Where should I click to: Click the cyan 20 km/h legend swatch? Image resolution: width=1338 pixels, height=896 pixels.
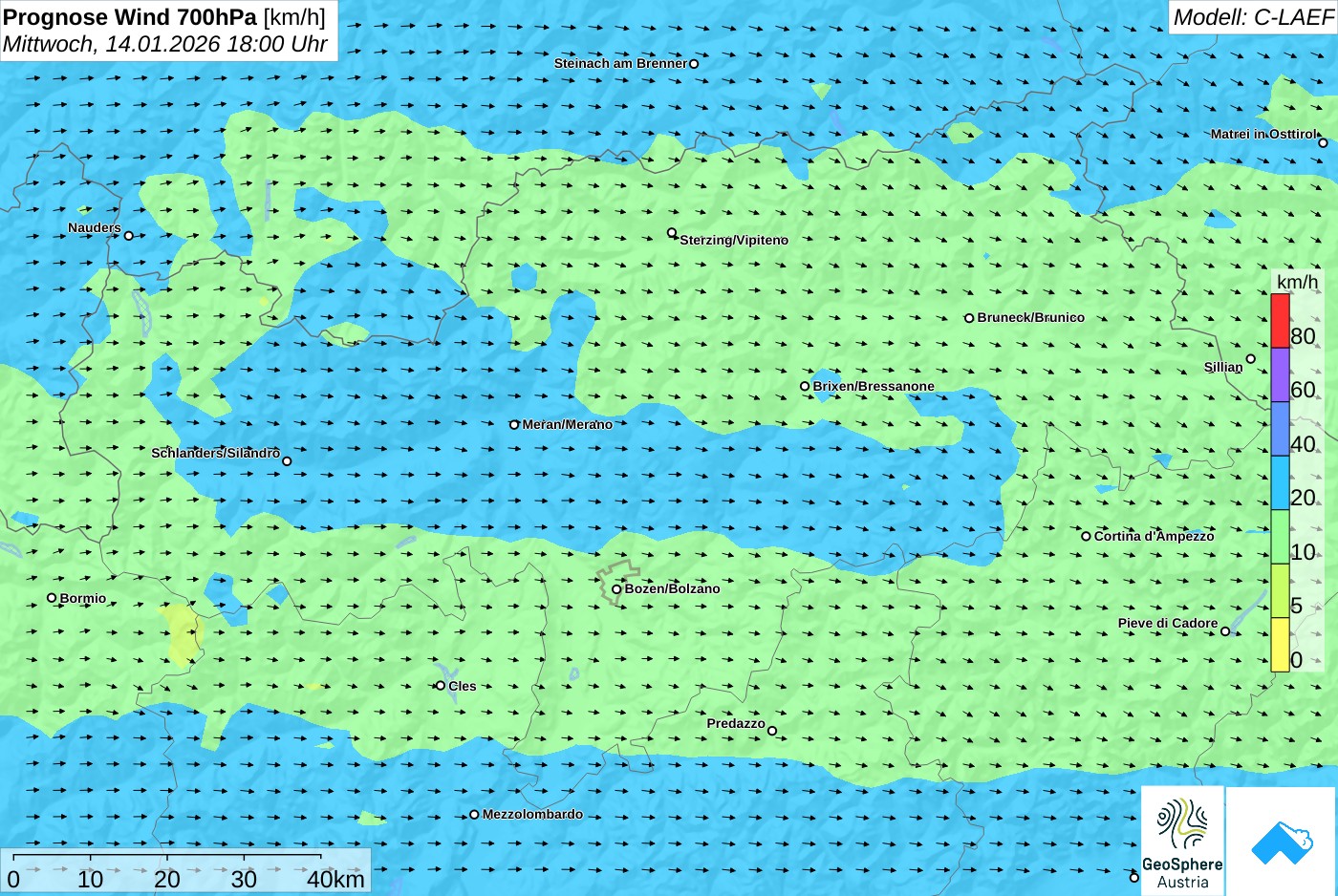click(1280, 482)
